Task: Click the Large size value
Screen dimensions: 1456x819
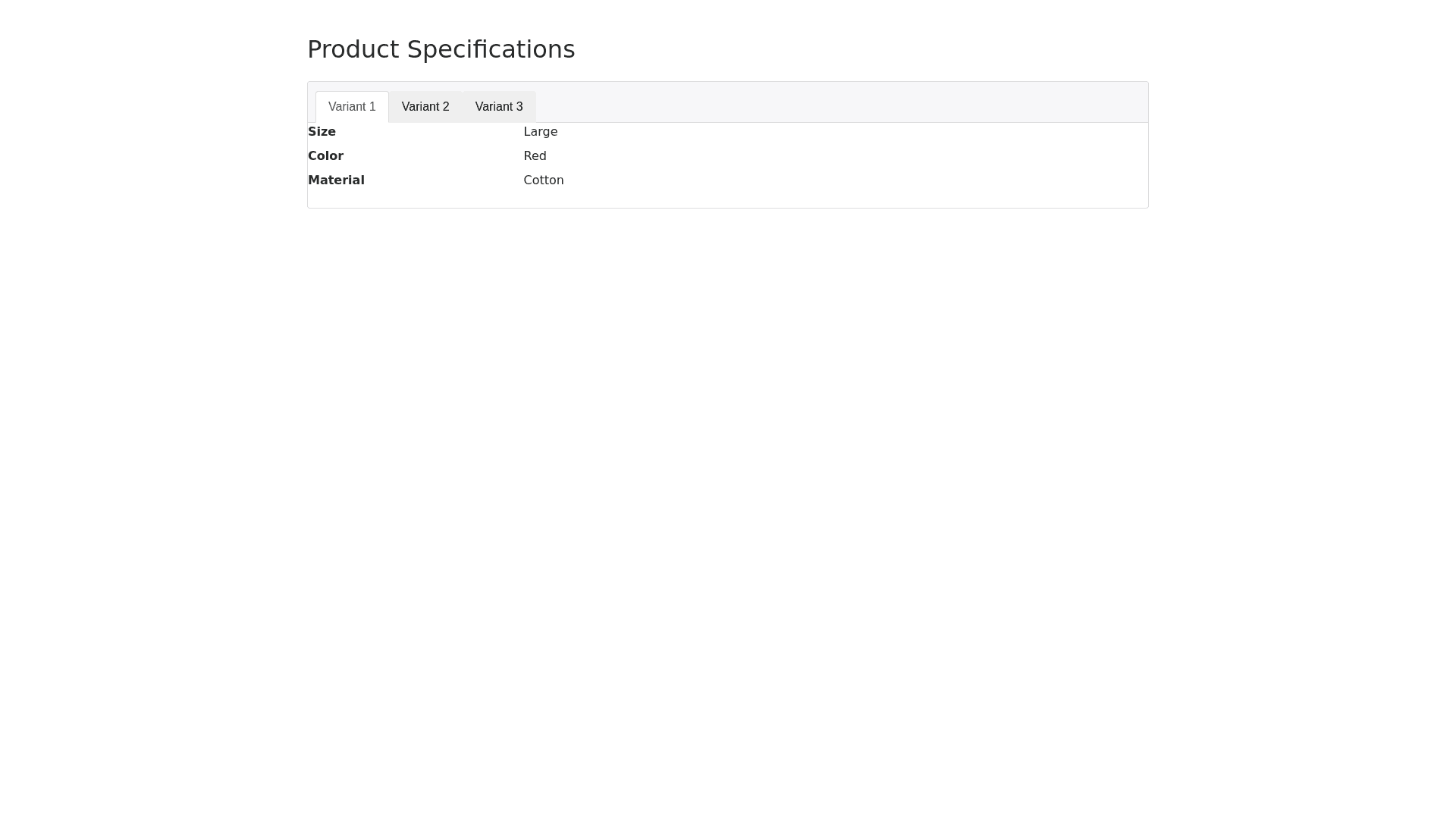Action: pyautogui.click(x=540, y=132)
